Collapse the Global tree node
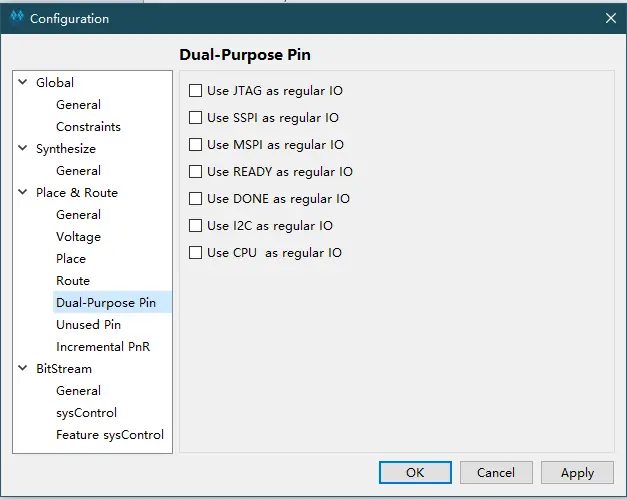 coord(23,82)
